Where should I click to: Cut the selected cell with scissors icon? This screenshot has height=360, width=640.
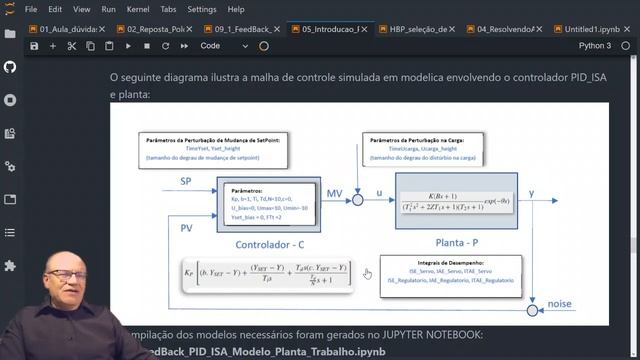click(x=72, y=46)
